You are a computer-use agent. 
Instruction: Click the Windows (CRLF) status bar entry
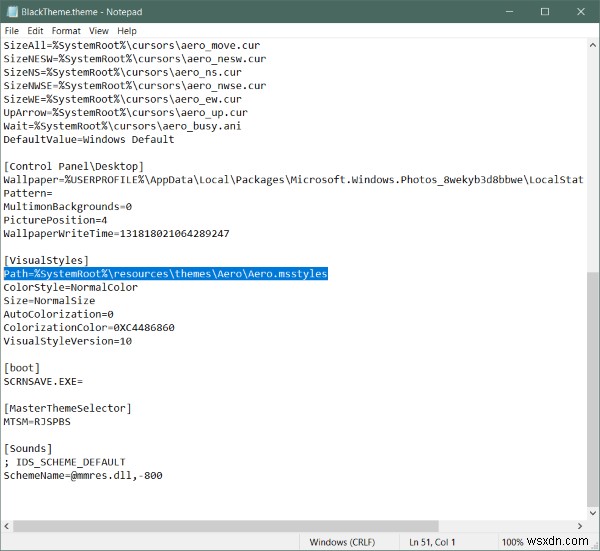click(x=342, y=542)
